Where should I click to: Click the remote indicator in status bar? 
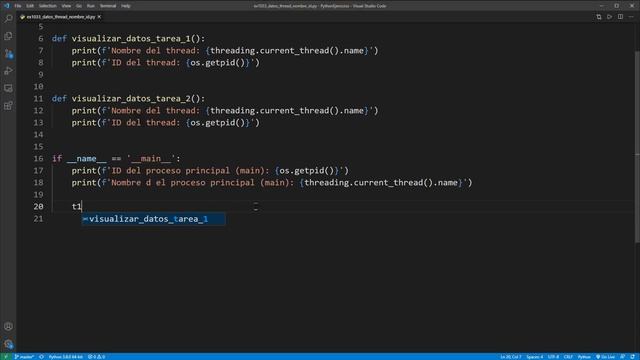pyautogui.click(x=6, y=357)
